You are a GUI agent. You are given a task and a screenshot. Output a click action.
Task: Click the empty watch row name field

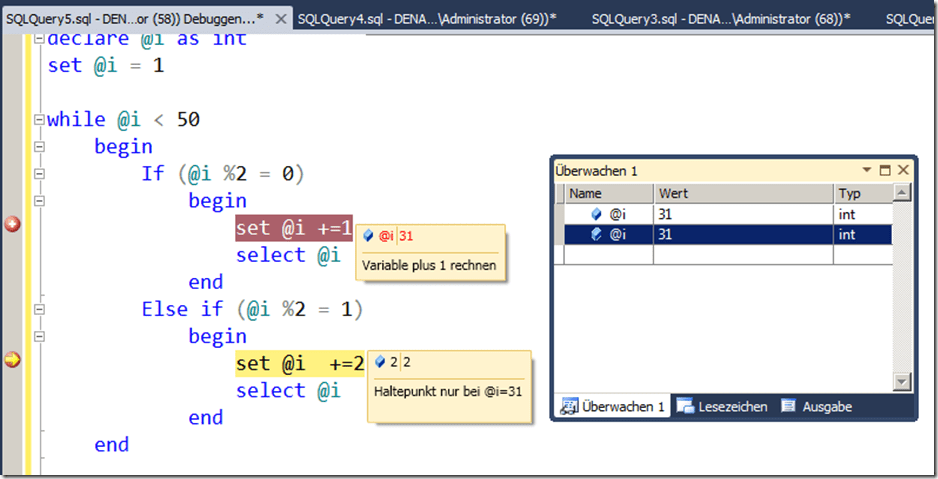tap(609, 255)
